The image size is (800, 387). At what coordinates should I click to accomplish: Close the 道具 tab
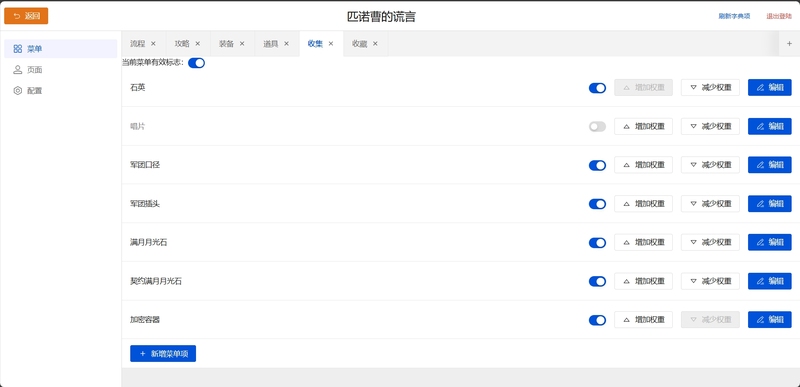286,44
